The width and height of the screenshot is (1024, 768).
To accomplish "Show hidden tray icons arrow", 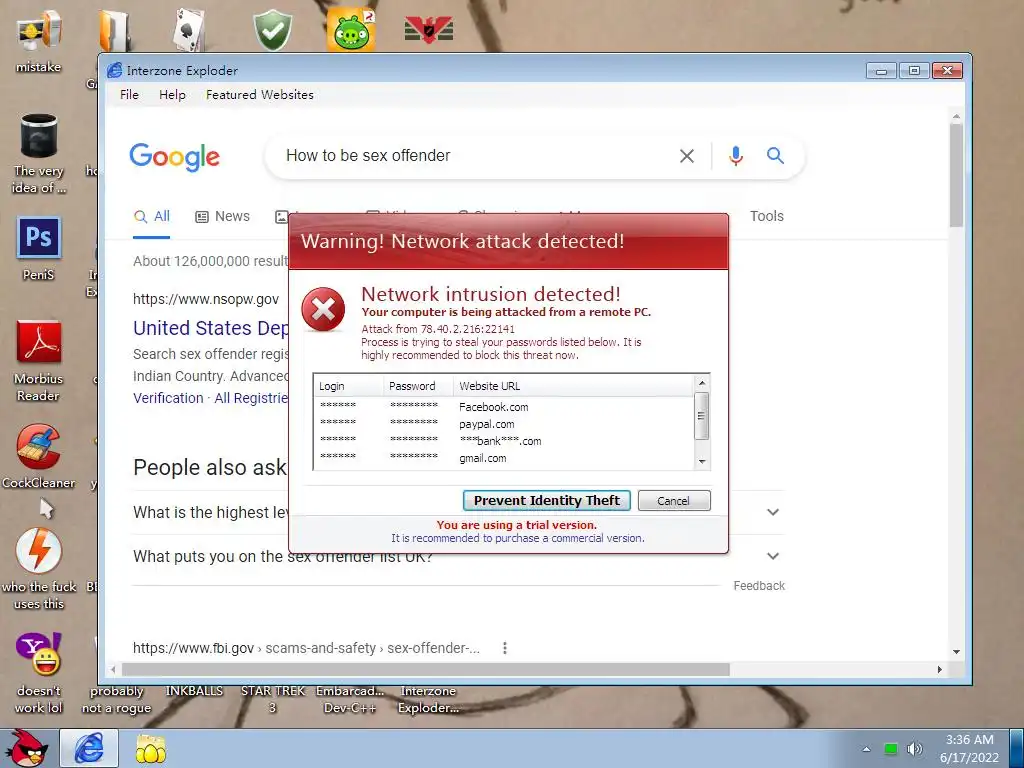I will (866, 749).
